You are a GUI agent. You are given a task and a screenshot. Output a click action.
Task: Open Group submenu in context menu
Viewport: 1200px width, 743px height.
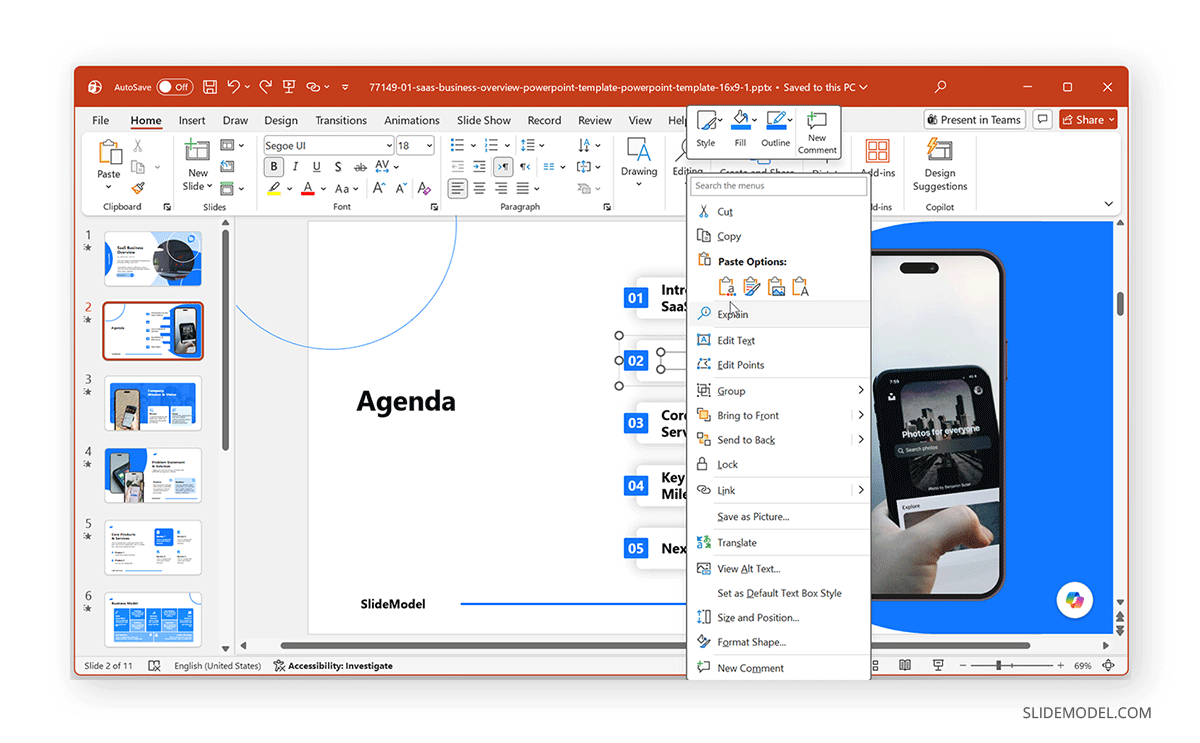pyautogui.click(x=779, y=391)
